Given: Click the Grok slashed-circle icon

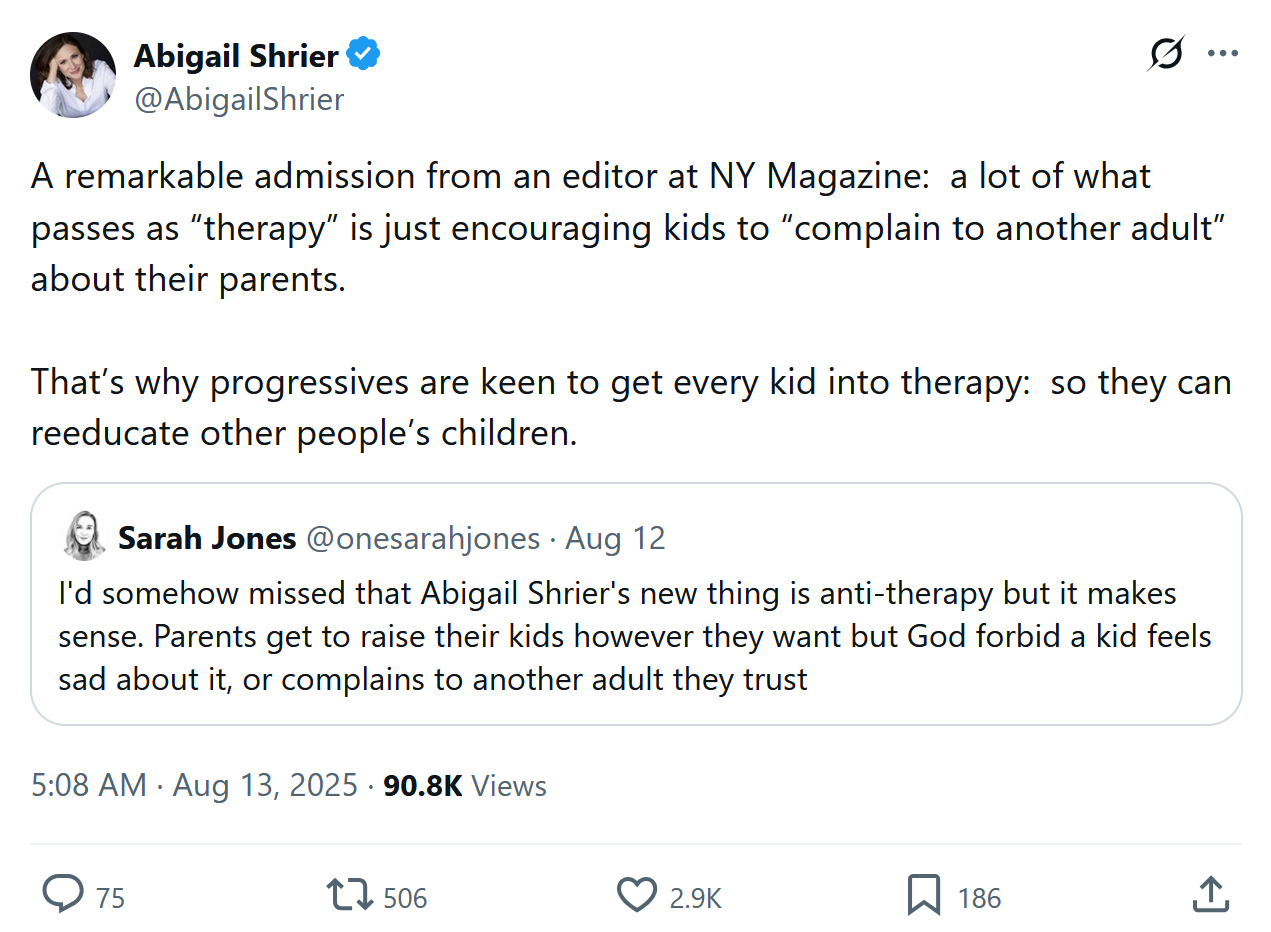Looking at the screenshot, I should point(1165,54).
